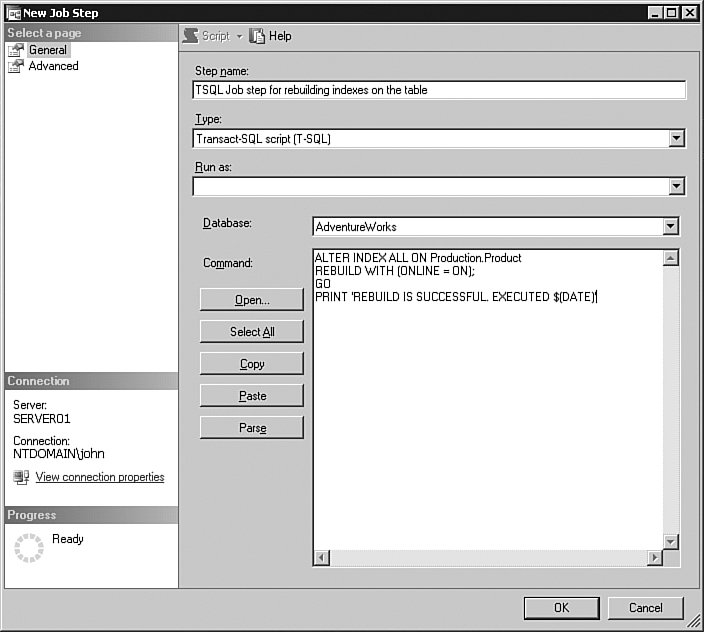704x632 pixels.
Task: Parse the T-SQL command
Action: (x=252, y=428)
